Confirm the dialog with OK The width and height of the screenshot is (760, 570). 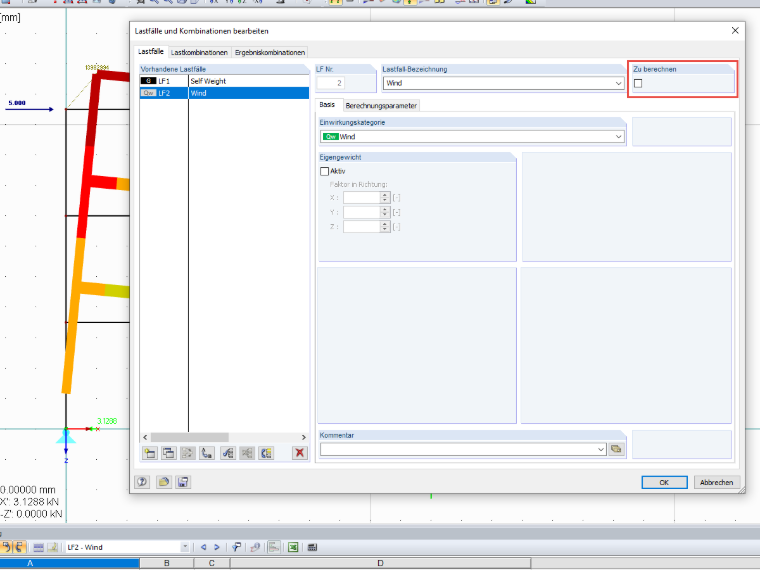[x=664, y=482]
